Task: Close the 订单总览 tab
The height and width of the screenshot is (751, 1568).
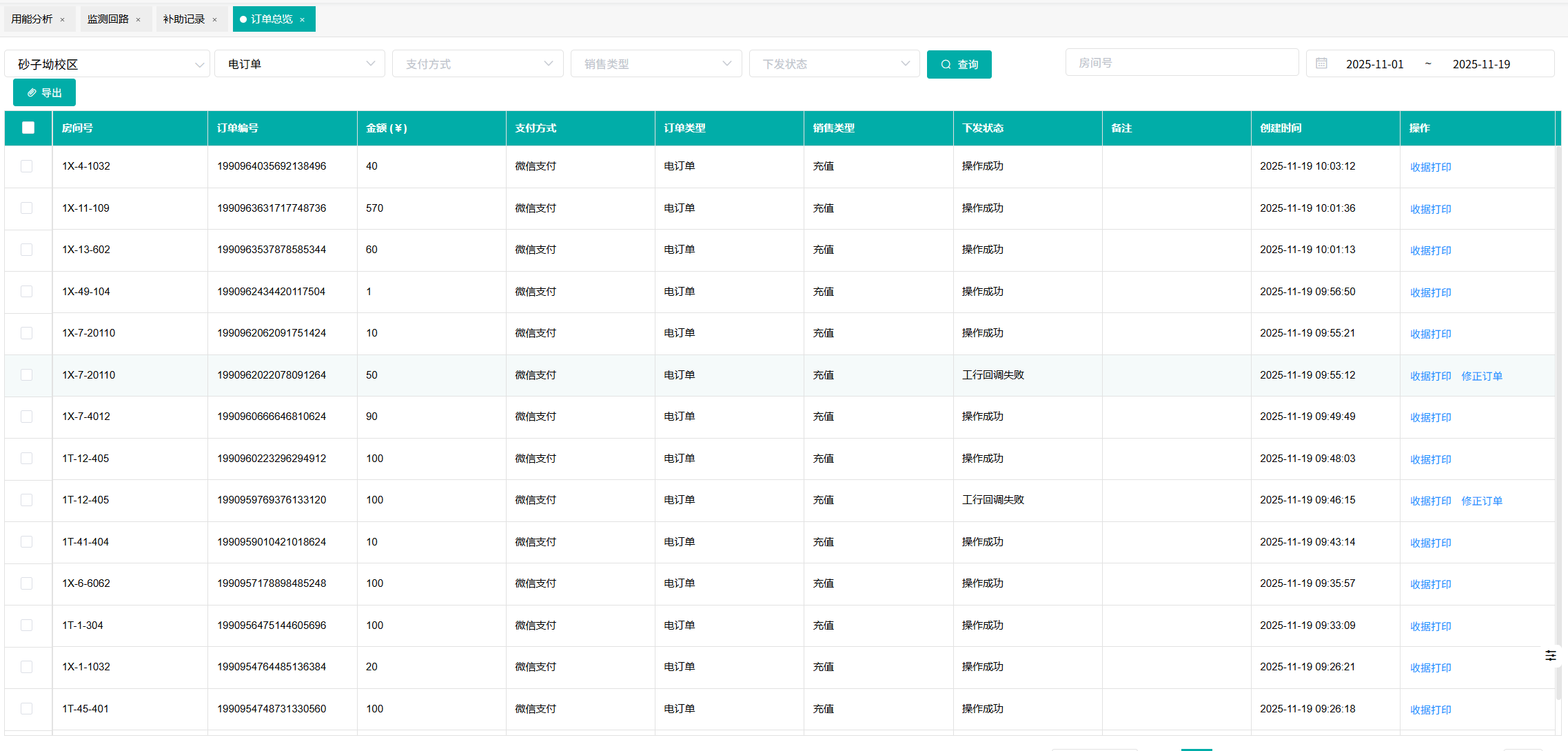Action: [302, 20]
